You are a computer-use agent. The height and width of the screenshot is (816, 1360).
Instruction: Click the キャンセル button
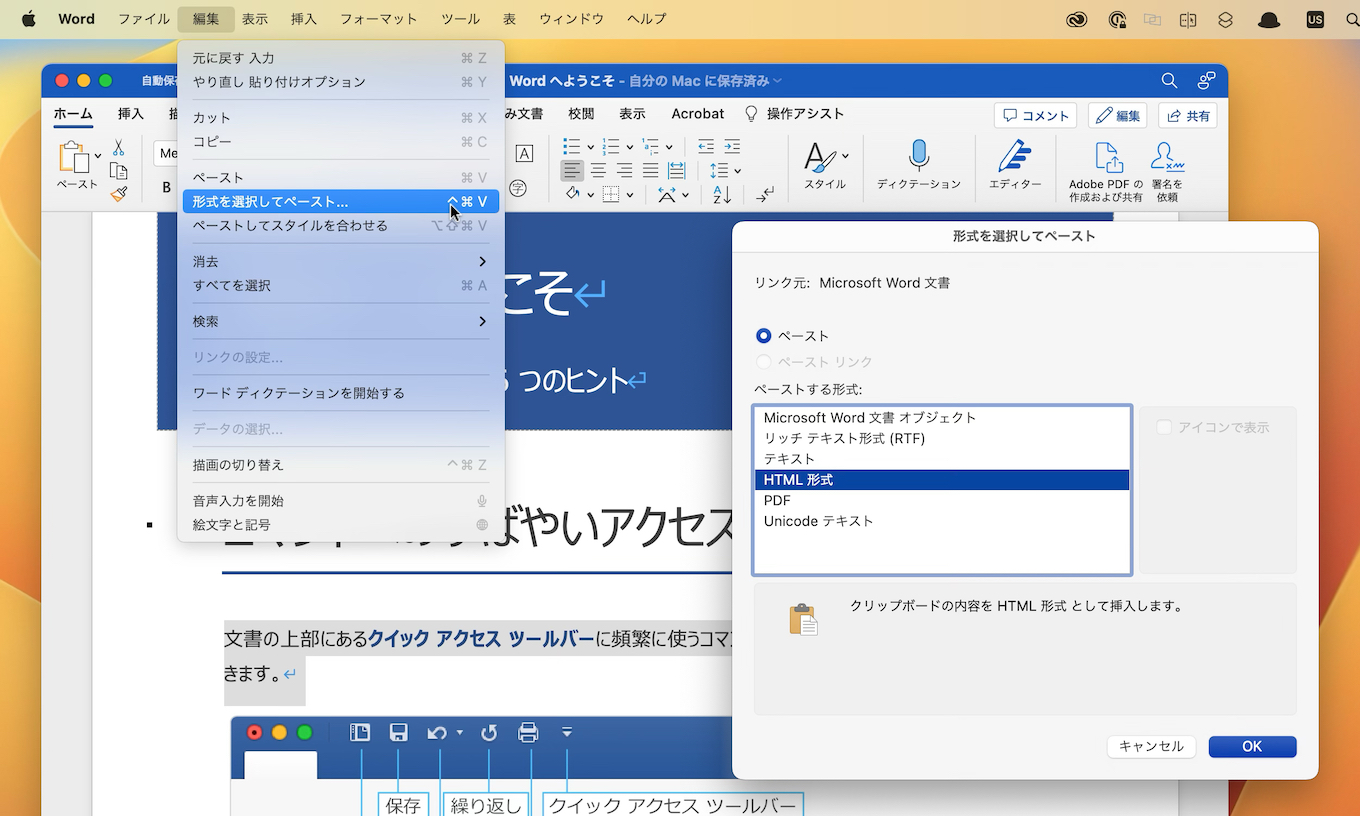pyautogui.click(x=1151, y=746)
